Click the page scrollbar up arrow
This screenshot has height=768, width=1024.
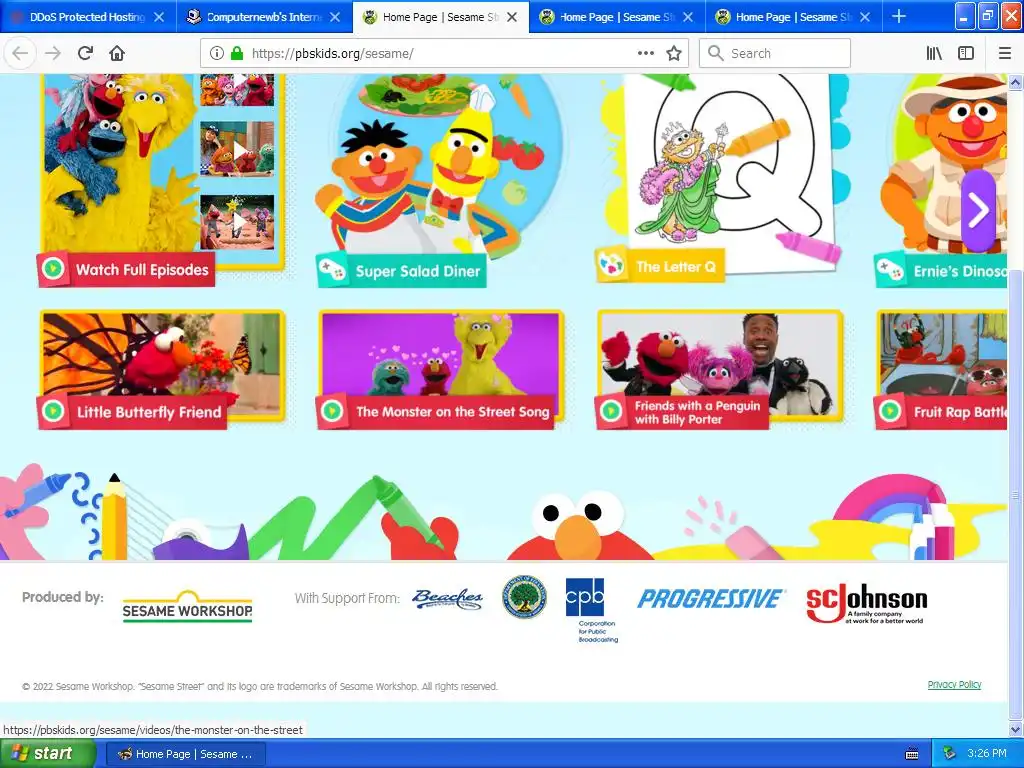tap(1016, 82)
